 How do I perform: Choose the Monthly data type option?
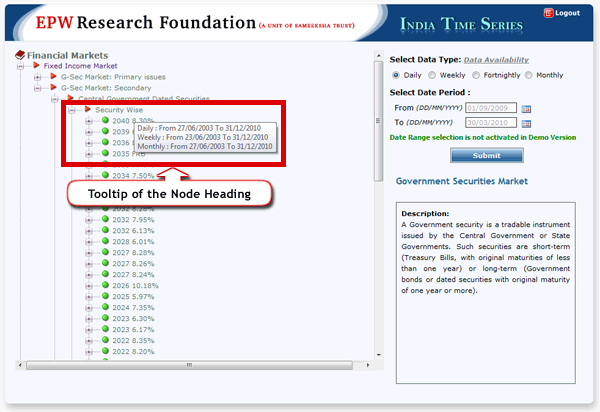(529, 75)
